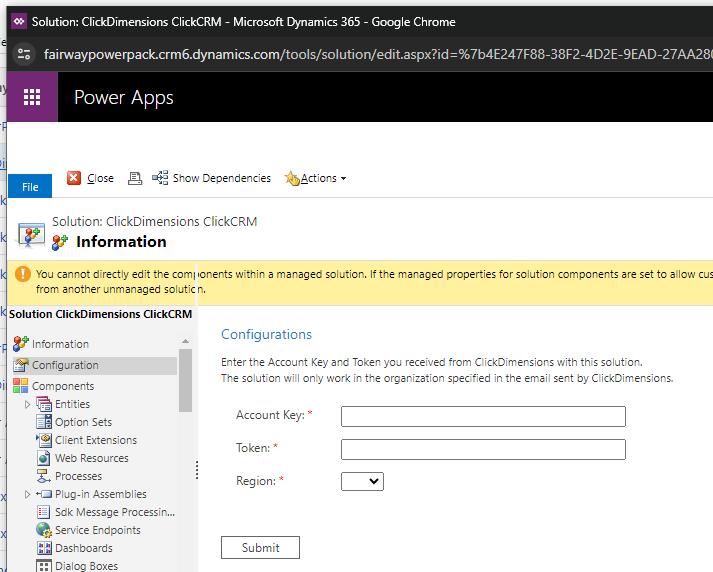Click the warning icon in yellow banner

pos(23,274)
